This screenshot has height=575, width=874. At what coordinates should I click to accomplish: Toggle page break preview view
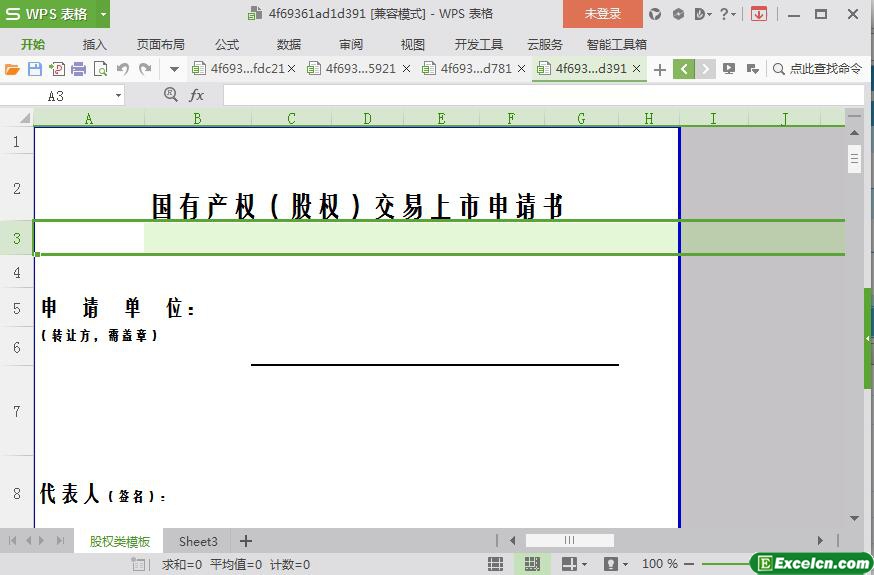(532, 564)
